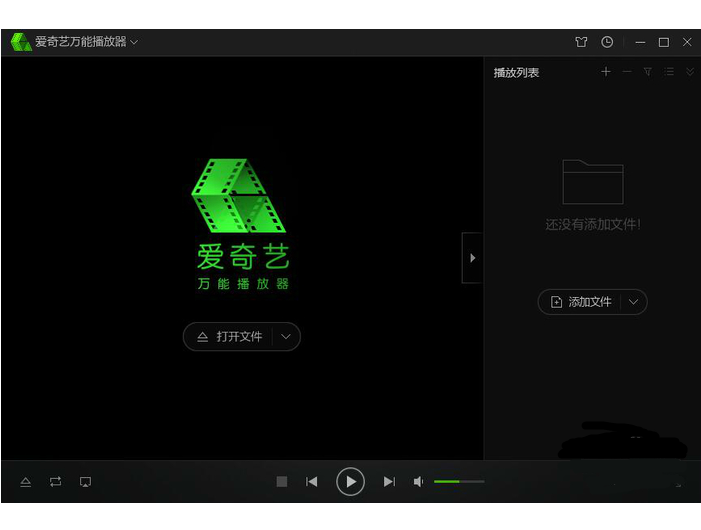Click the 还没有添加文件! message
Viewport: 701px width, 530px height.
click(593, 224)
